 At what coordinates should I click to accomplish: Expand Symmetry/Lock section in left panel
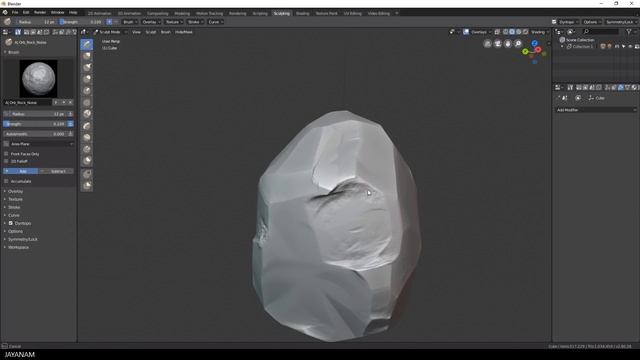point(22,239)
